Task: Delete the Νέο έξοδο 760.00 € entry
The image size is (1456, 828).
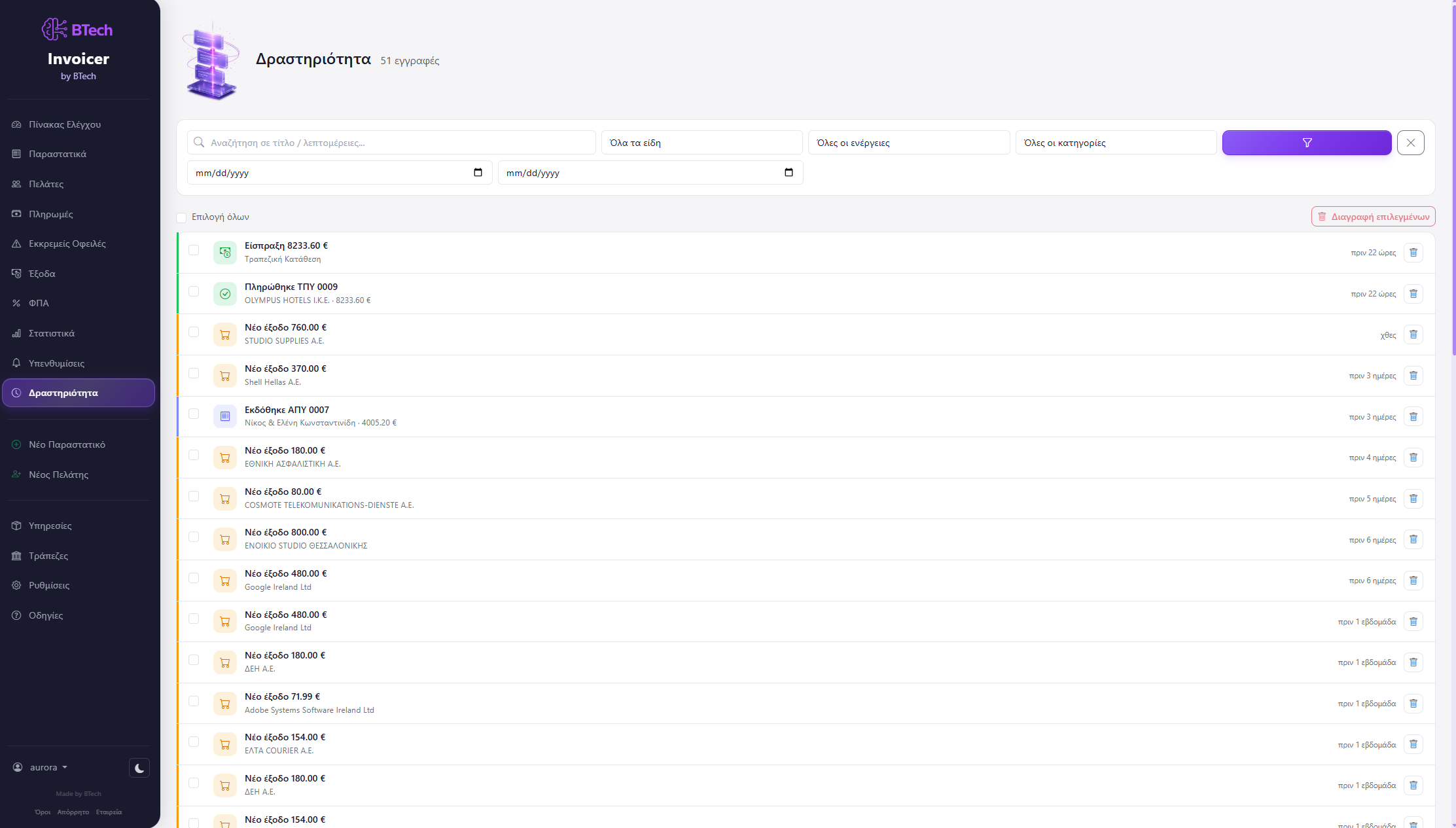Action: coord(1413,334)
